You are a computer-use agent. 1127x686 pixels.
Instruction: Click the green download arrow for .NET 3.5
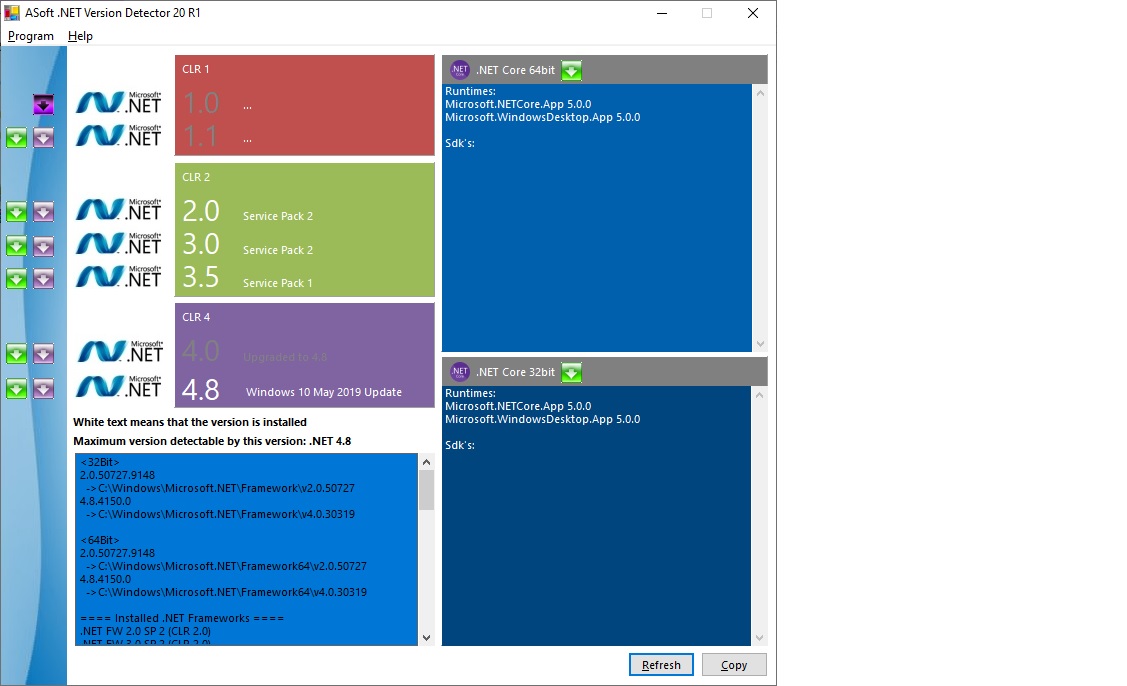pos(17,279)
